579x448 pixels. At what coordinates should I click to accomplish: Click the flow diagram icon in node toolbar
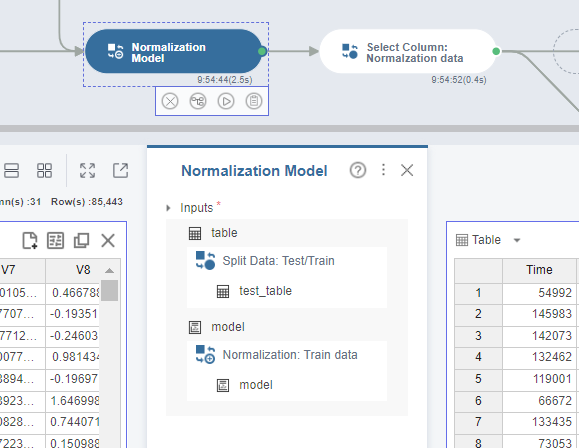[x=198, y=101]
